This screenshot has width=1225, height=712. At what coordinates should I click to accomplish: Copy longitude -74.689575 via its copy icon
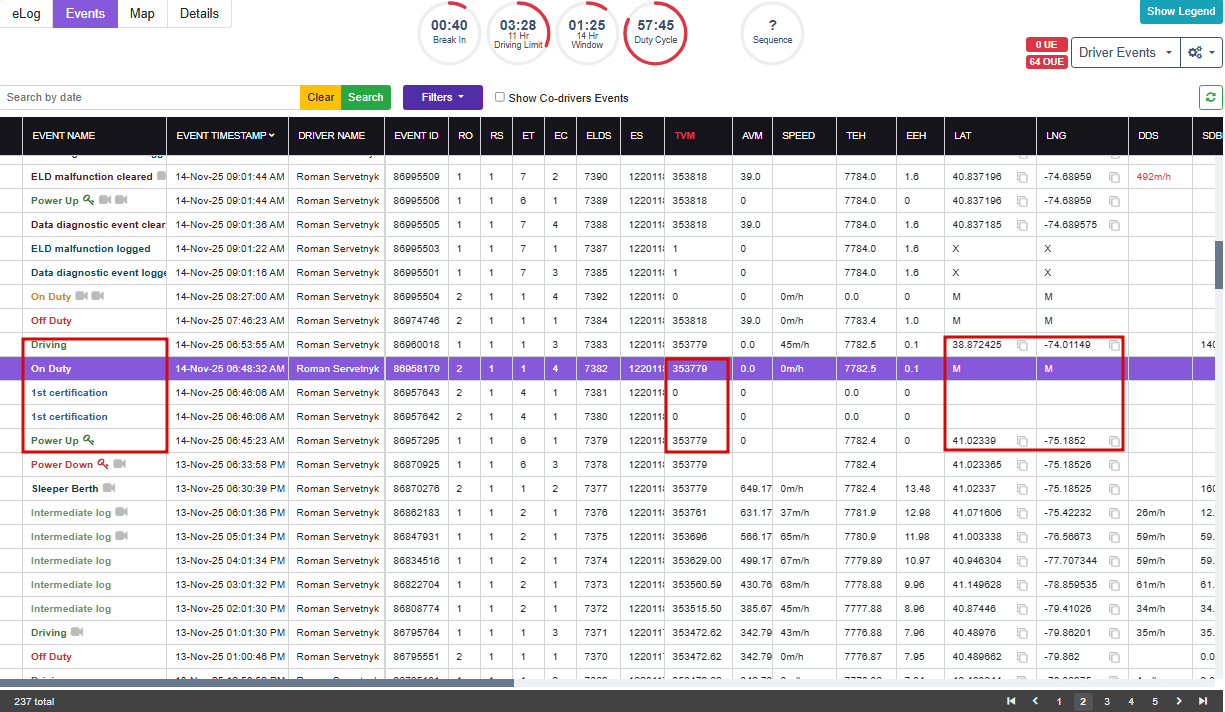[1114, 225]
